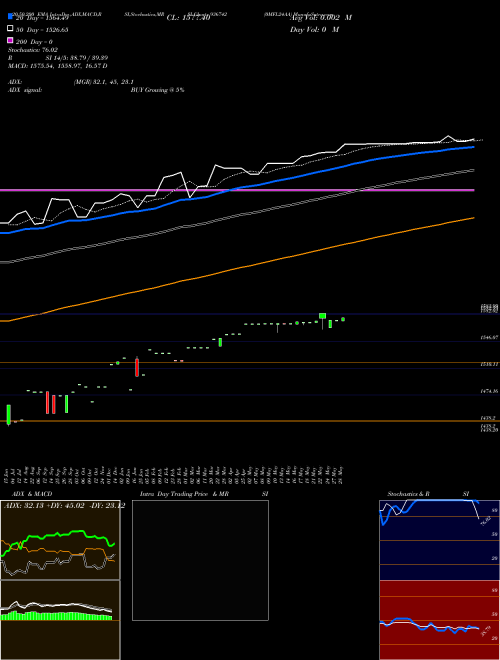Image resolution: width=500 pixels, height=660 pixels.
Task: Open the blue Stochastics chart panel
Action: click(x=439, y=540)
